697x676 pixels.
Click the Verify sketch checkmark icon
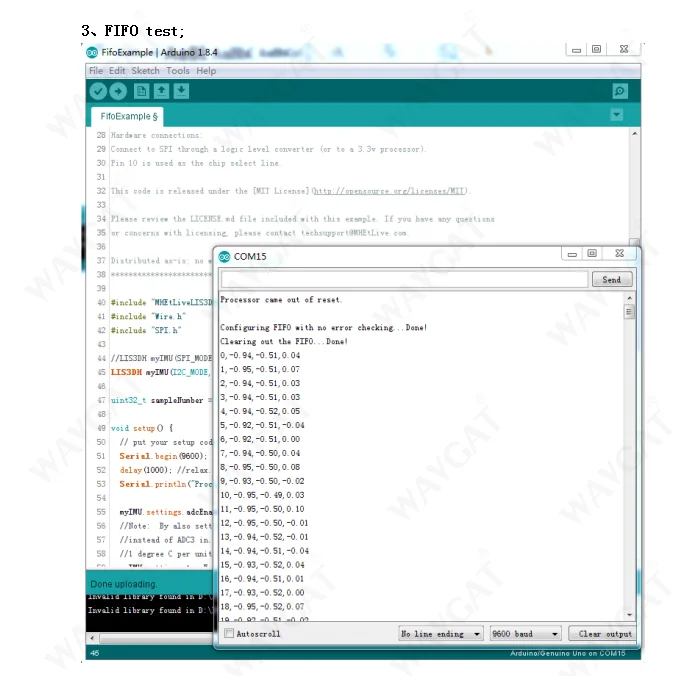pos(98,92)
